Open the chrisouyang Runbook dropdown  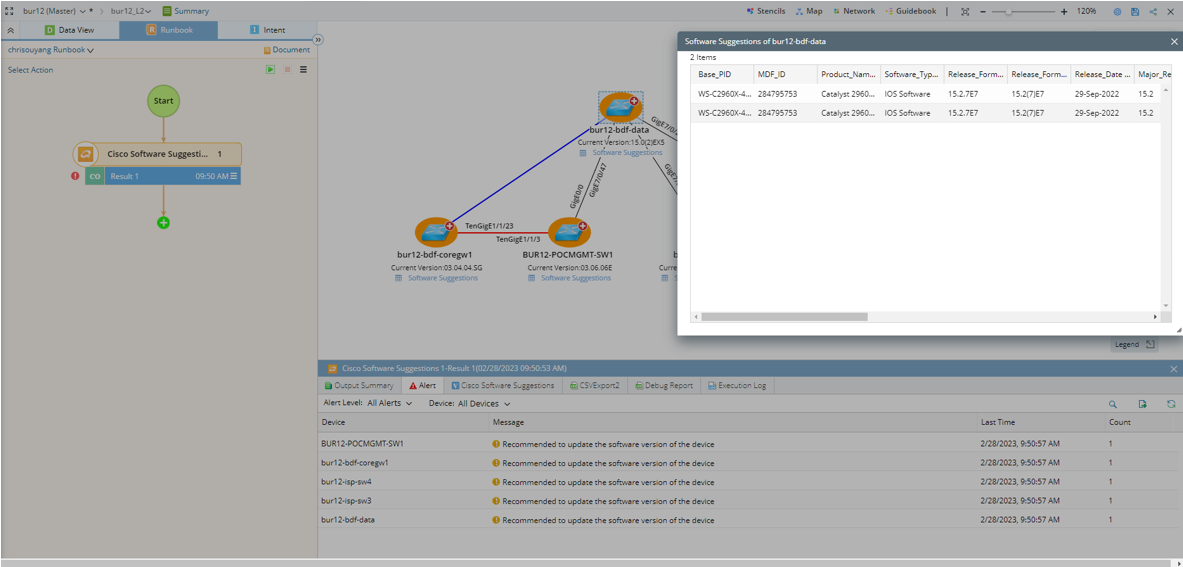coord(51,50)
